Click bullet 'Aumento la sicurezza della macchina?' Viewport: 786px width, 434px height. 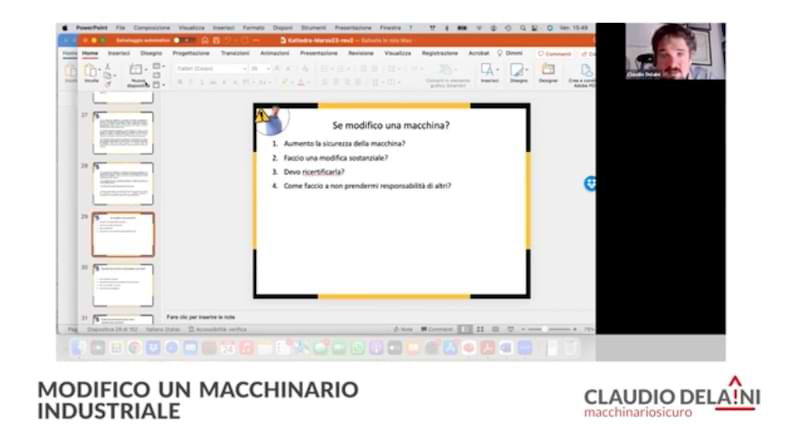[344, 143]
